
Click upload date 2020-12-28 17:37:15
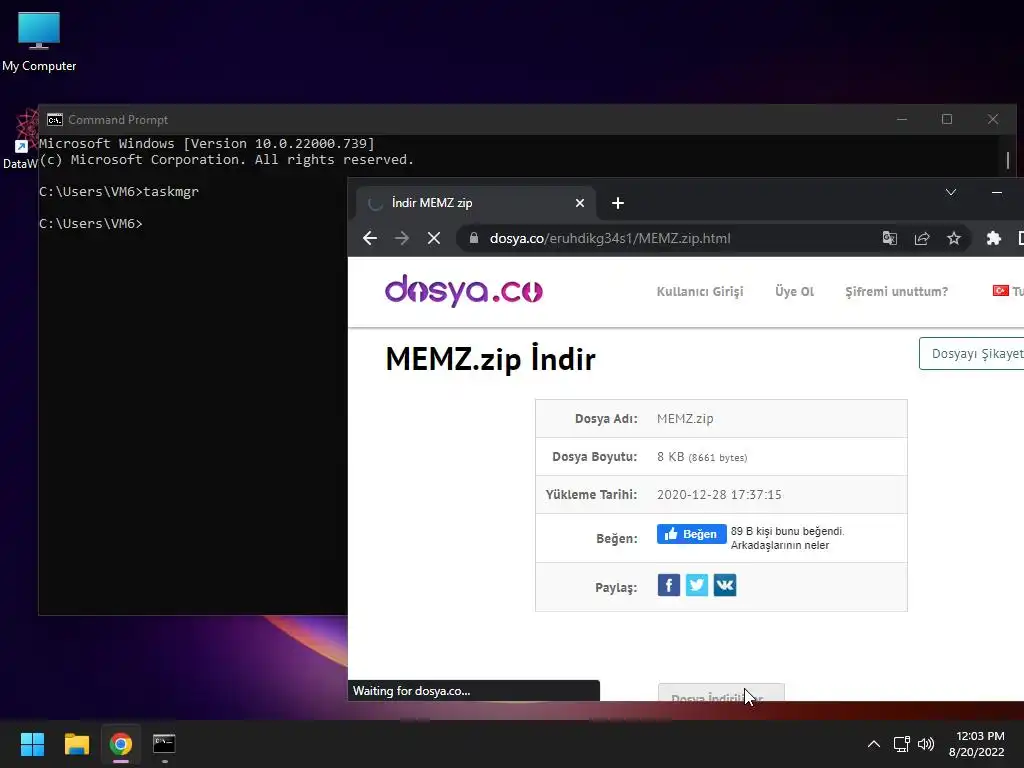coord(719,494)
